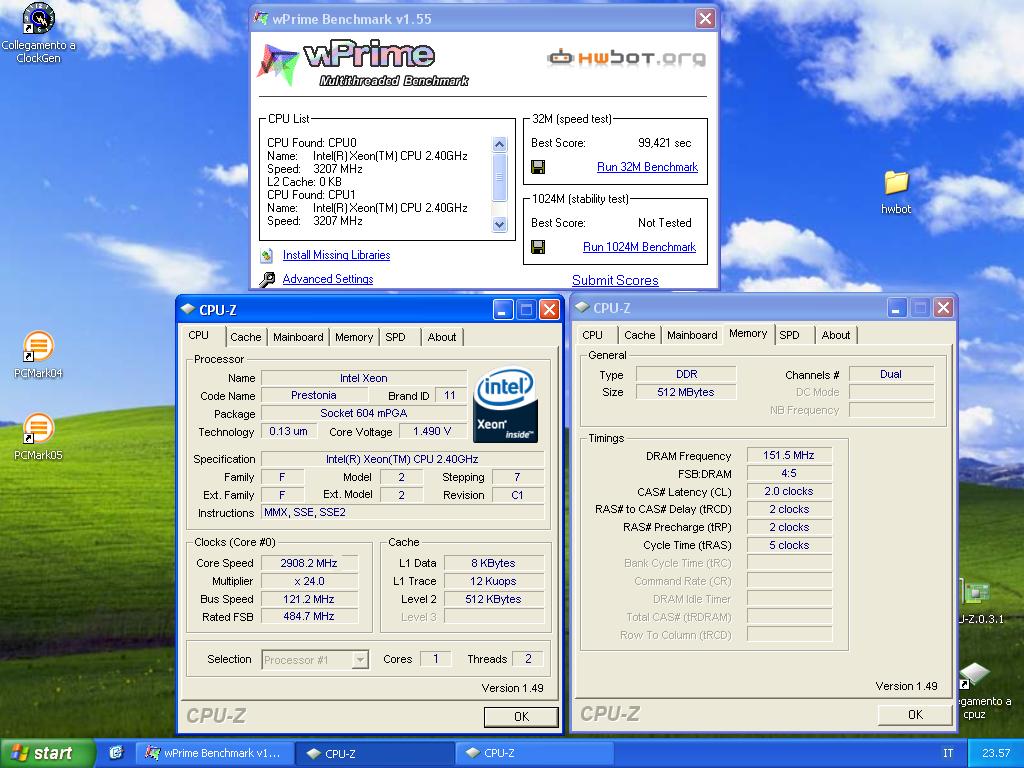This screenshot has width=1024, height=768.
Task: Click the Package field Socket 604 mPGA
Action: 364,413
